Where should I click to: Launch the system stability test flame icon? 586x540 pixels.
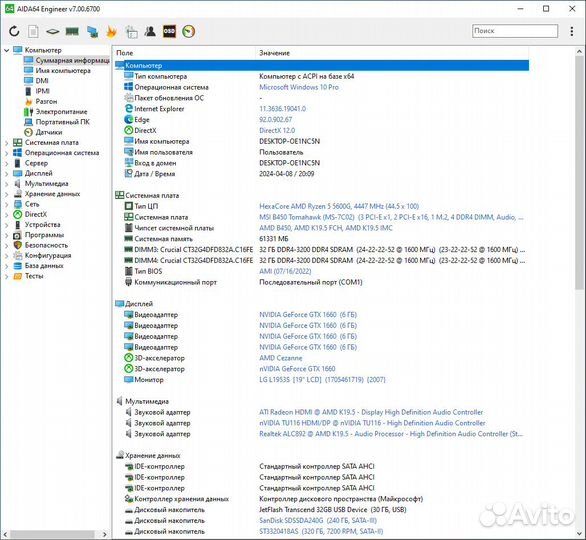[111, 31]
